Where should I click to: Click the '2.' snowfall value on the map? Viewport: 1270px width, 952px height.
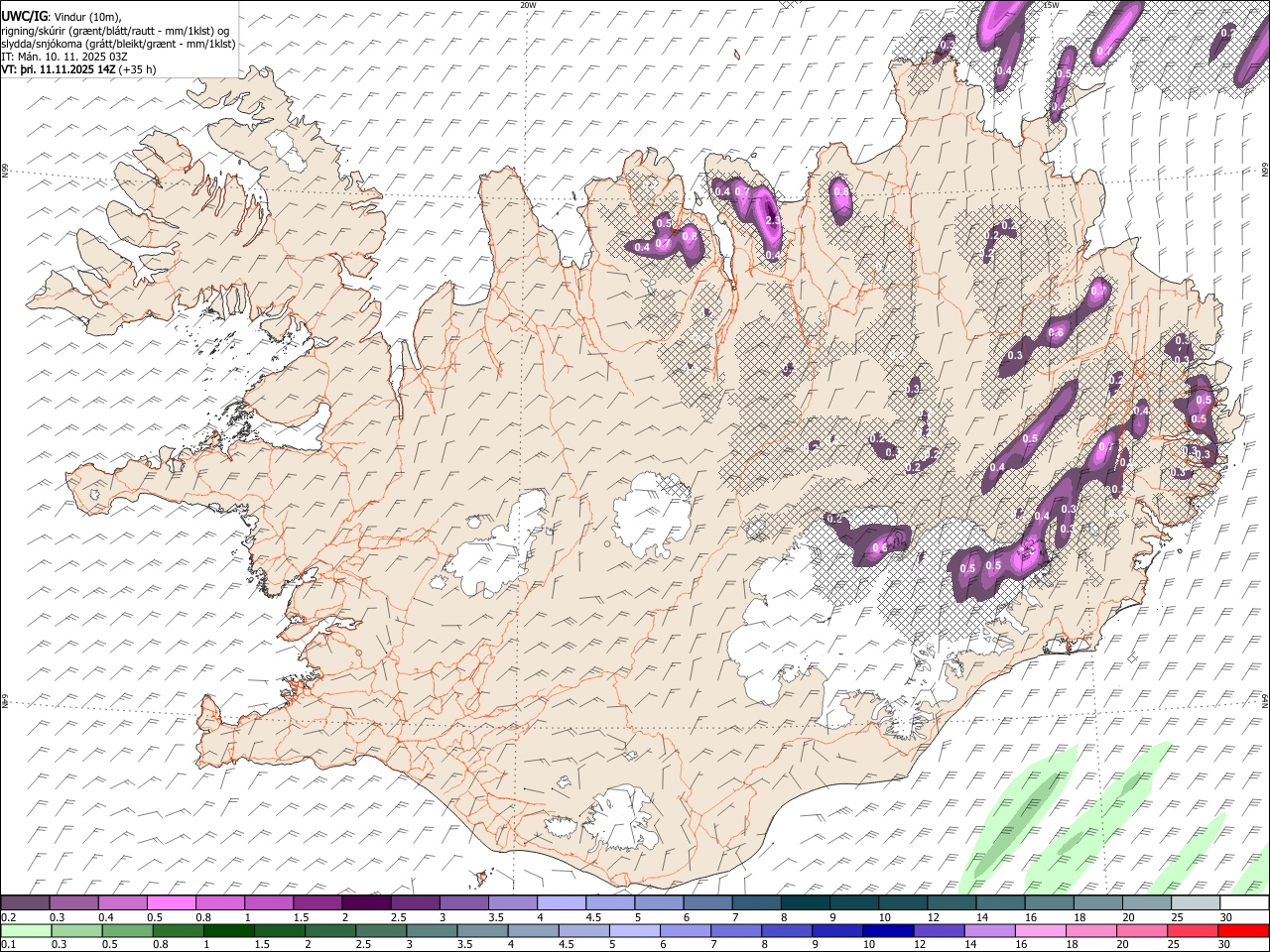(x=772, y=220)
